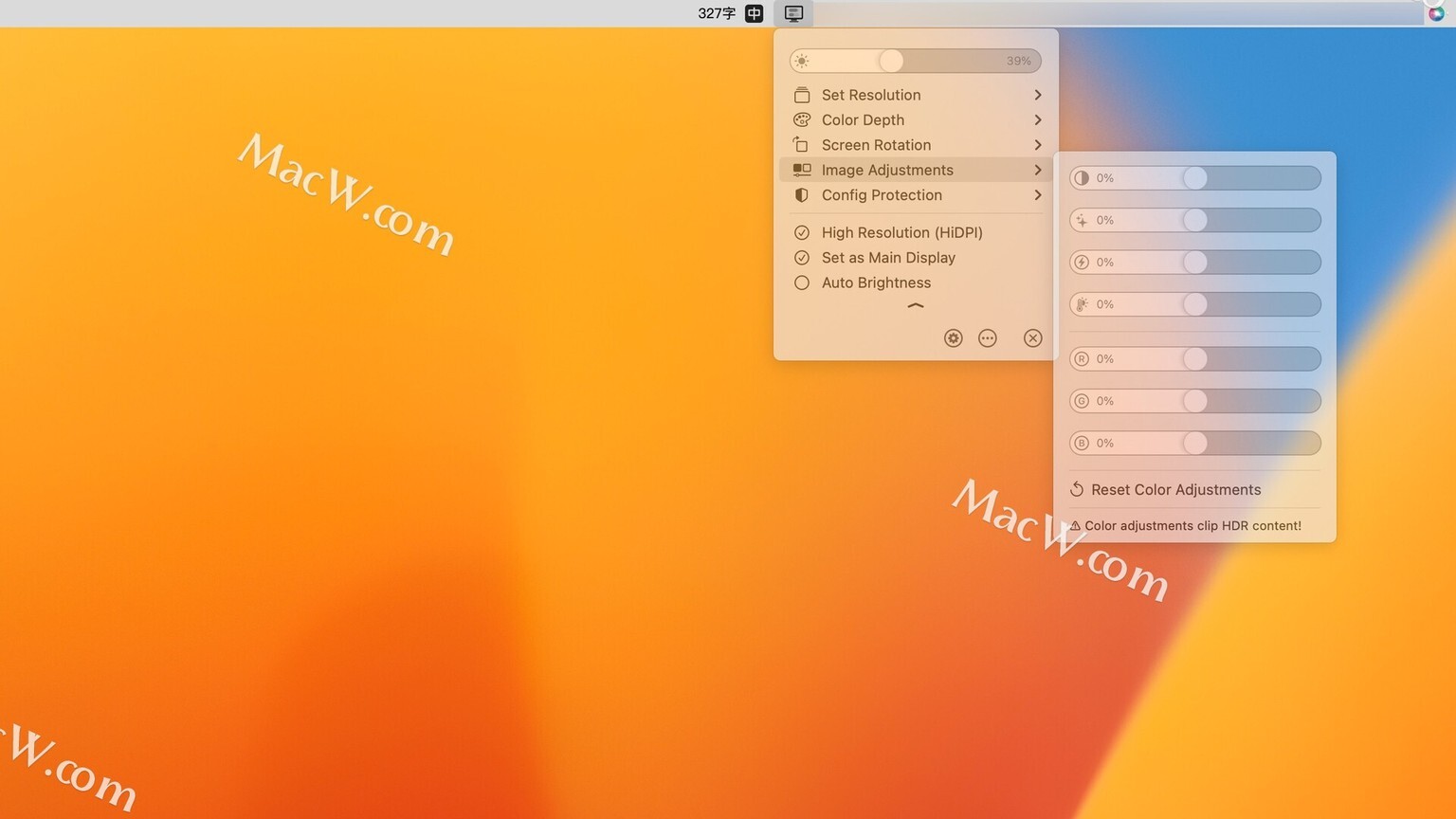Adjust the contrast slider
Screen dimensions: 1456x819
coord(1195,178)
